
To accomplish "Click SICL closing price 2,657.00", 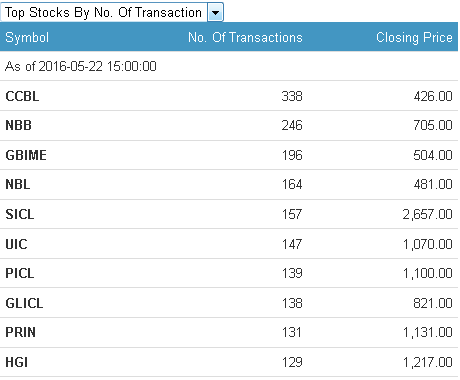I will [x=427, y=214].
